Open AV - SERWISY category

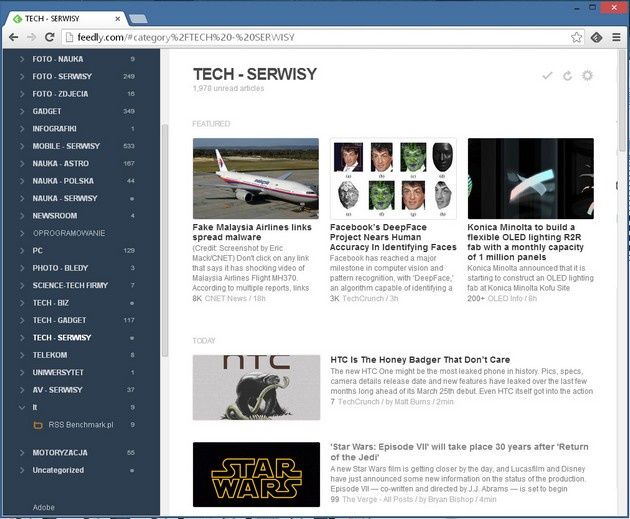click(x=57, y=390)
